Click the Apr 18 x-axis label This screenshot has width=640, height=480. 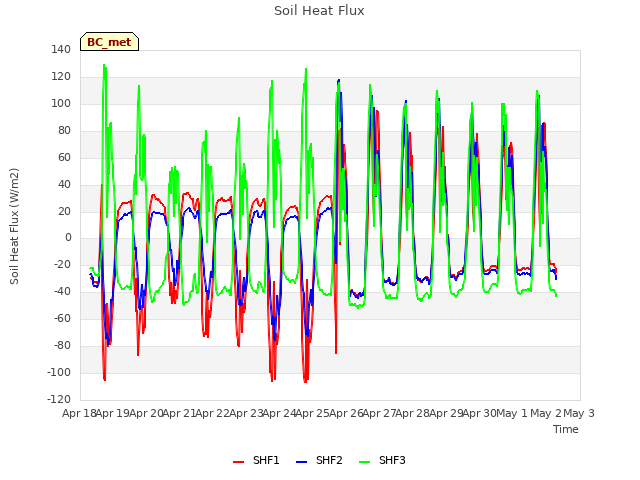coord(79,413)
